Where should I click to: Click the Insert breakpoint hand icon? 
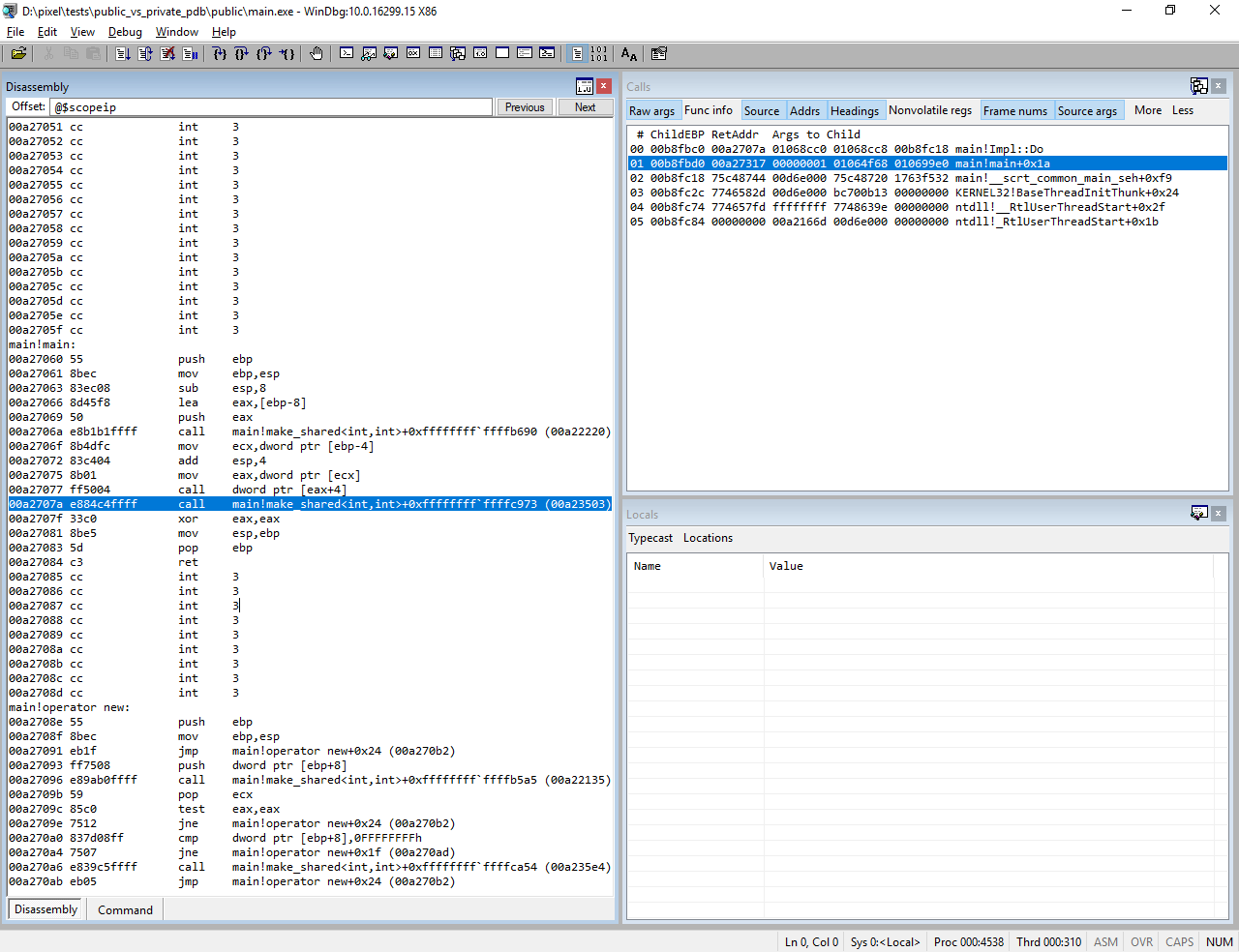[317, 53]
